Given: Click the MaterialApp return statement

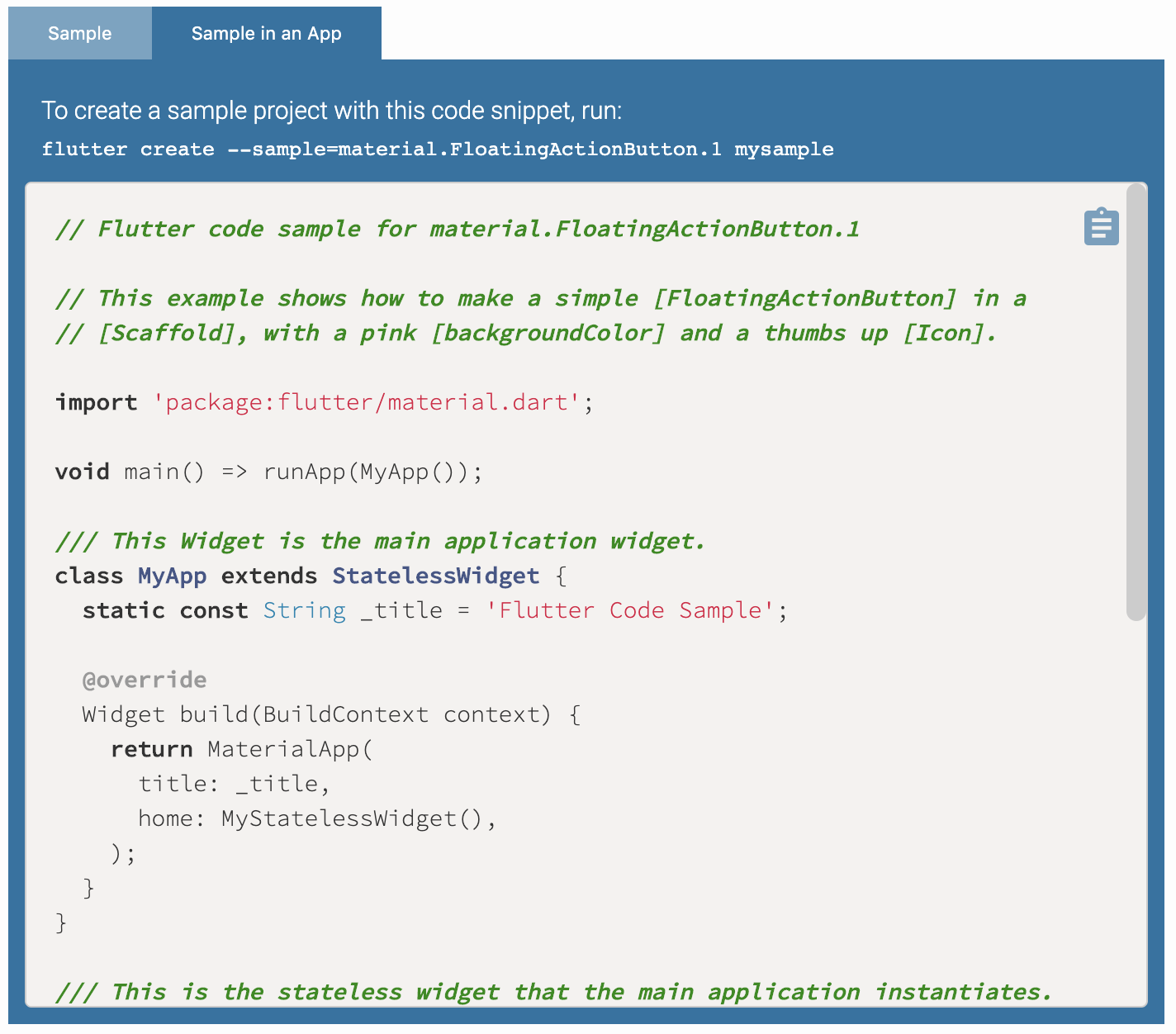Looking at the screenshot, I should coord(243,749).
